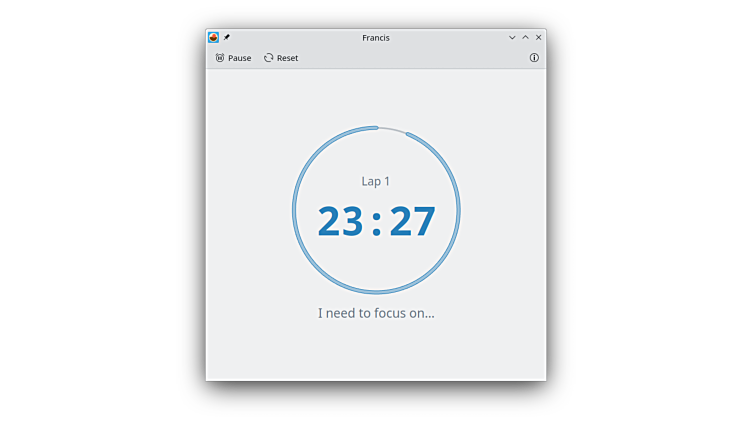Click the gray unfilled arc of ring
The image size is (752, 423).
tap(392, 129)
